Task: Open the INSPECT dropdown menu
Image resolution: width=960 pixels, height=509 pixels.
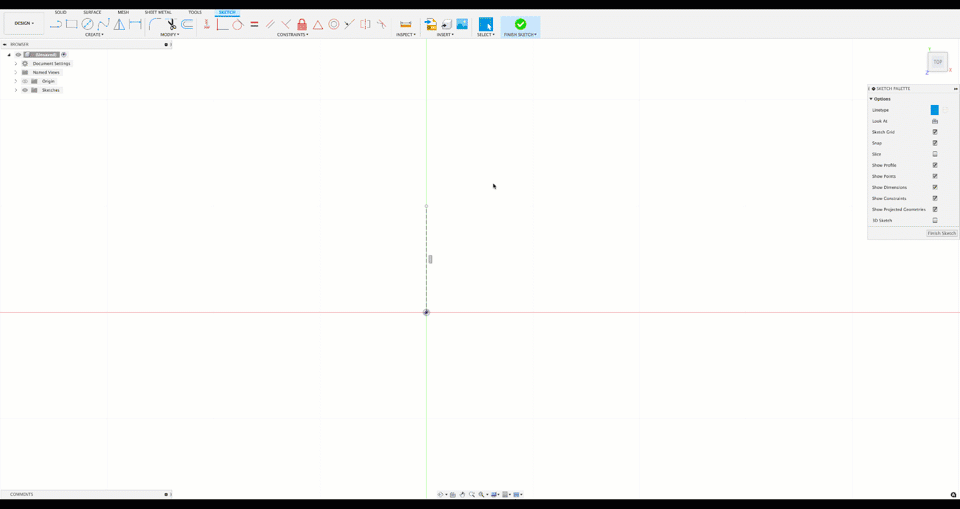Action: click(x=406, y=35)
